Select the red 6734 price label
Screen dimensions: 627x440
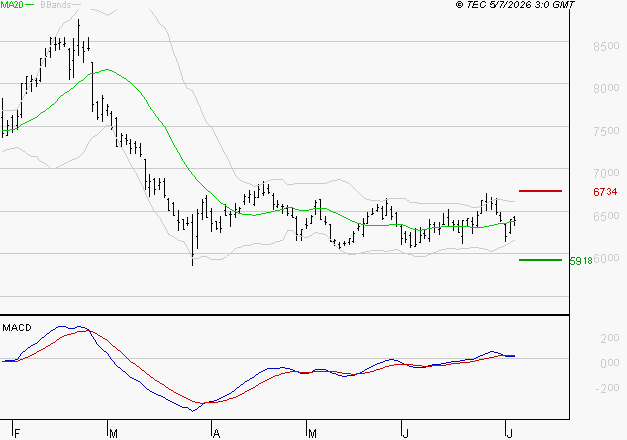pos(605,192)
